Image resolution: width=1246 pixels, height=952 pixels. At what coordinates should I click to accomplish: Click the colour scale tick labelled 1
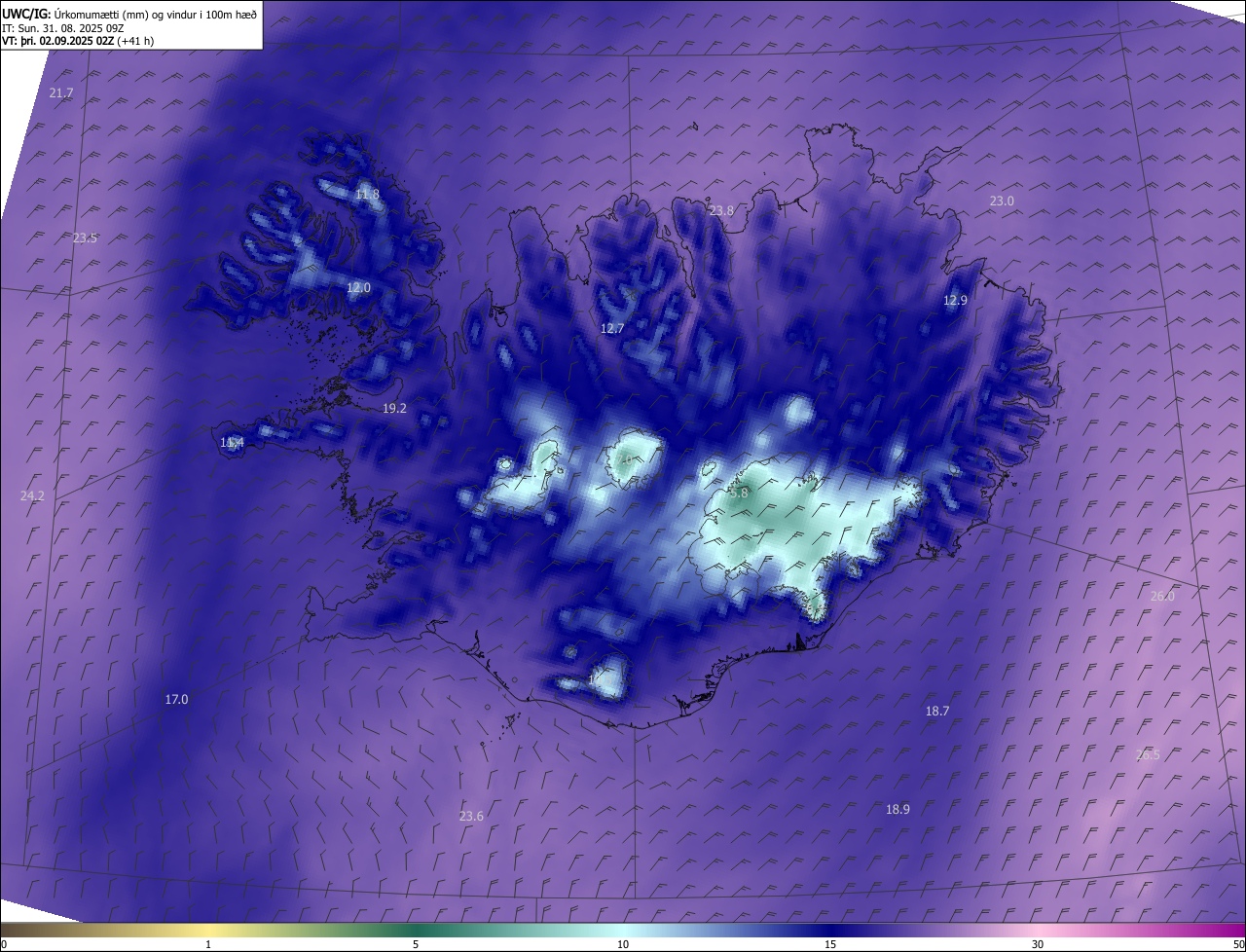[208, 944]
